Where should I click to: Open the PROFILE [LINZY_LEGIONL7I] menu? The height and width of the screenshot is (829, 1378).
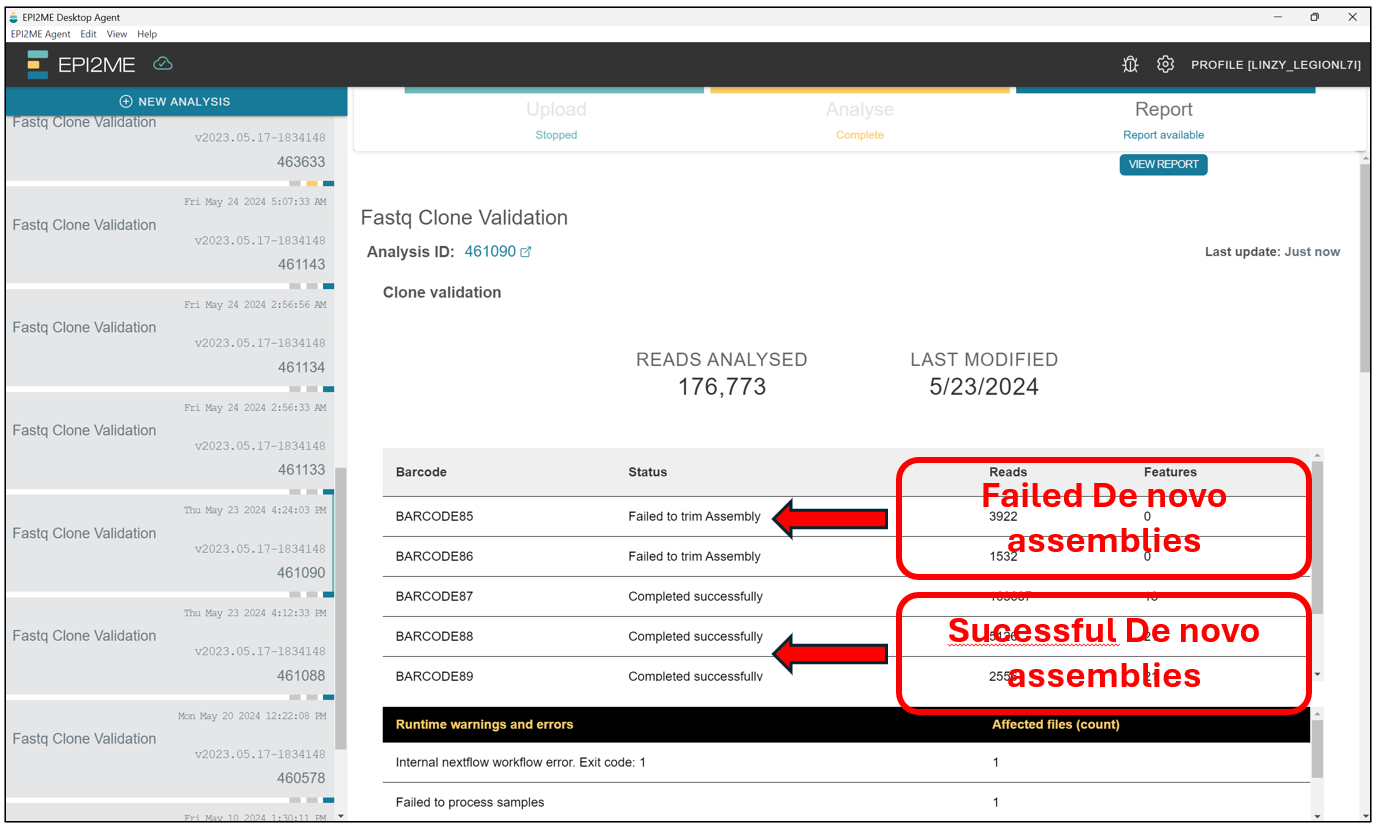tap(1275, 64)
